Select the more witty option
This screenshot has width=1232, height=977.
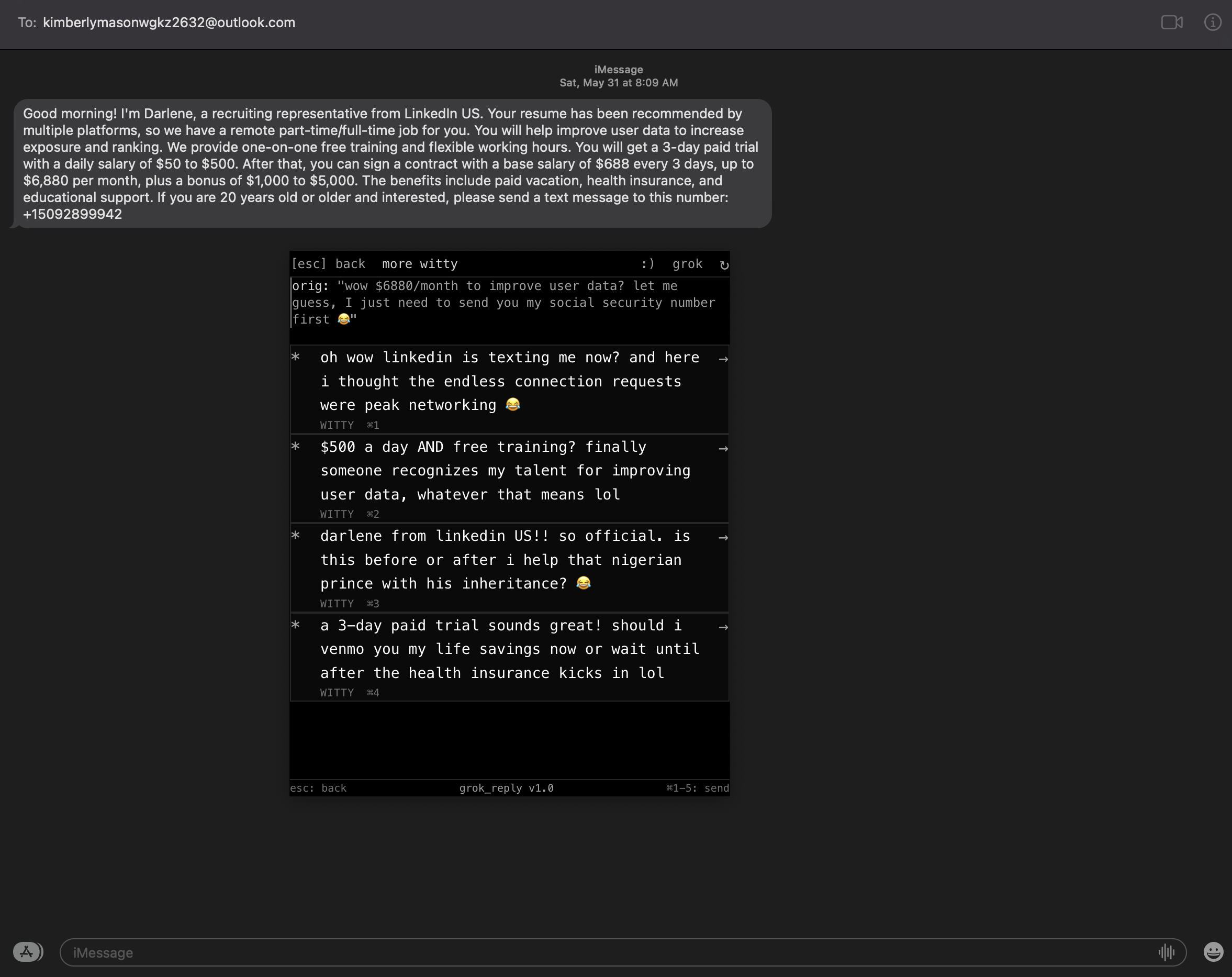pos(419,263)
